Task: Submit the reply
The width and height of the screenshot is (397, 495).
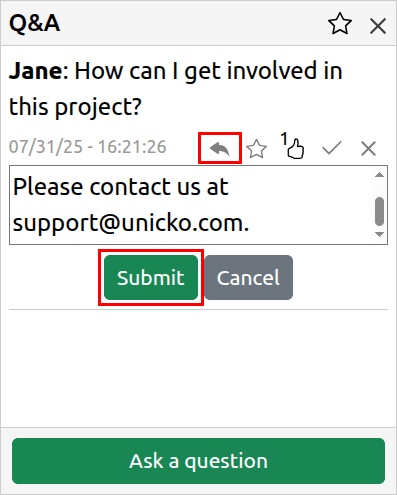Action: pyautogui.click(x=151, y=277)
